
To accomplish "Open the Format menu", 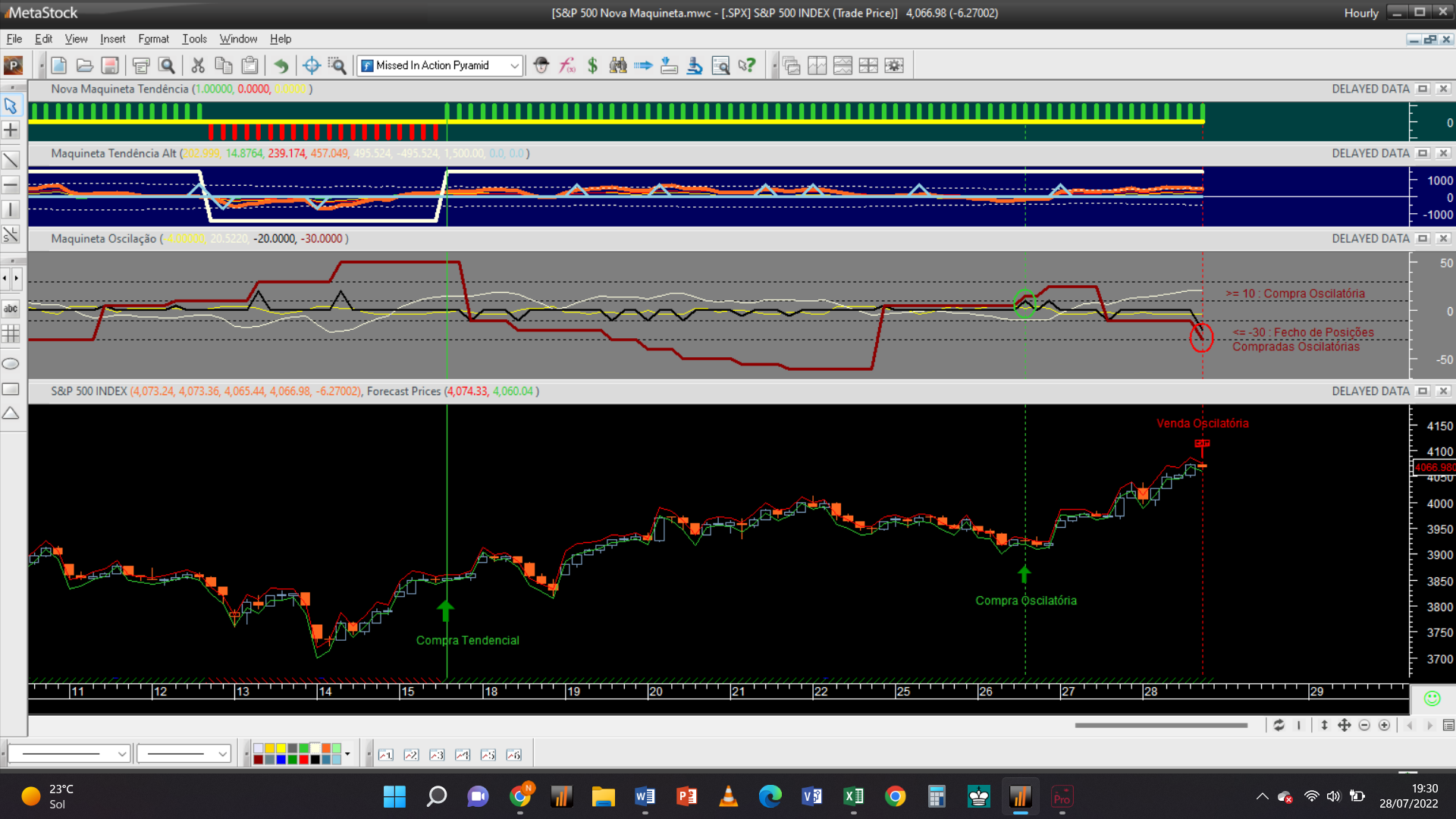I will point(153,39).
